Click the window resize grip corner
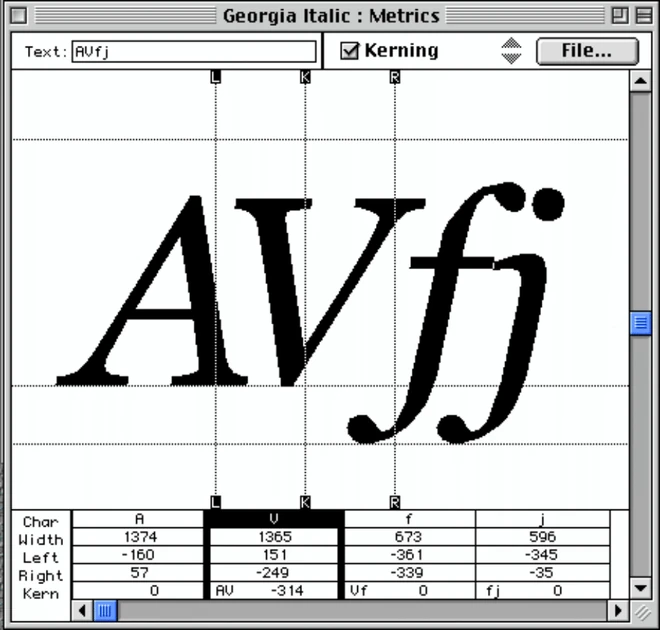This screenshot has width=660, height=630. pos(641,611)
